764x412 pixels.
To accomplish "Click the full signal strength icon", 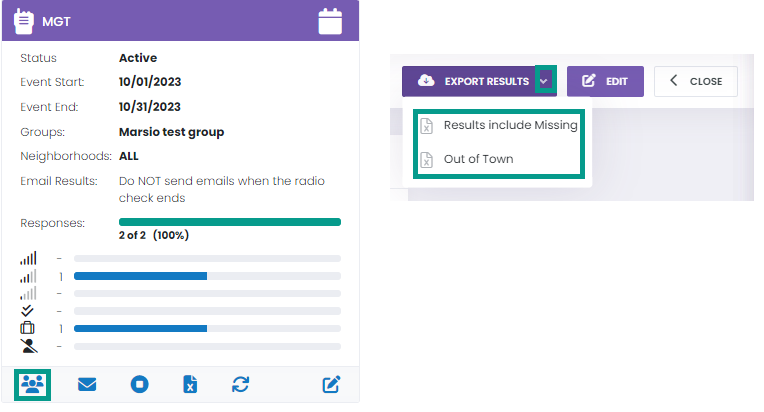I will (x=28, y=258).
